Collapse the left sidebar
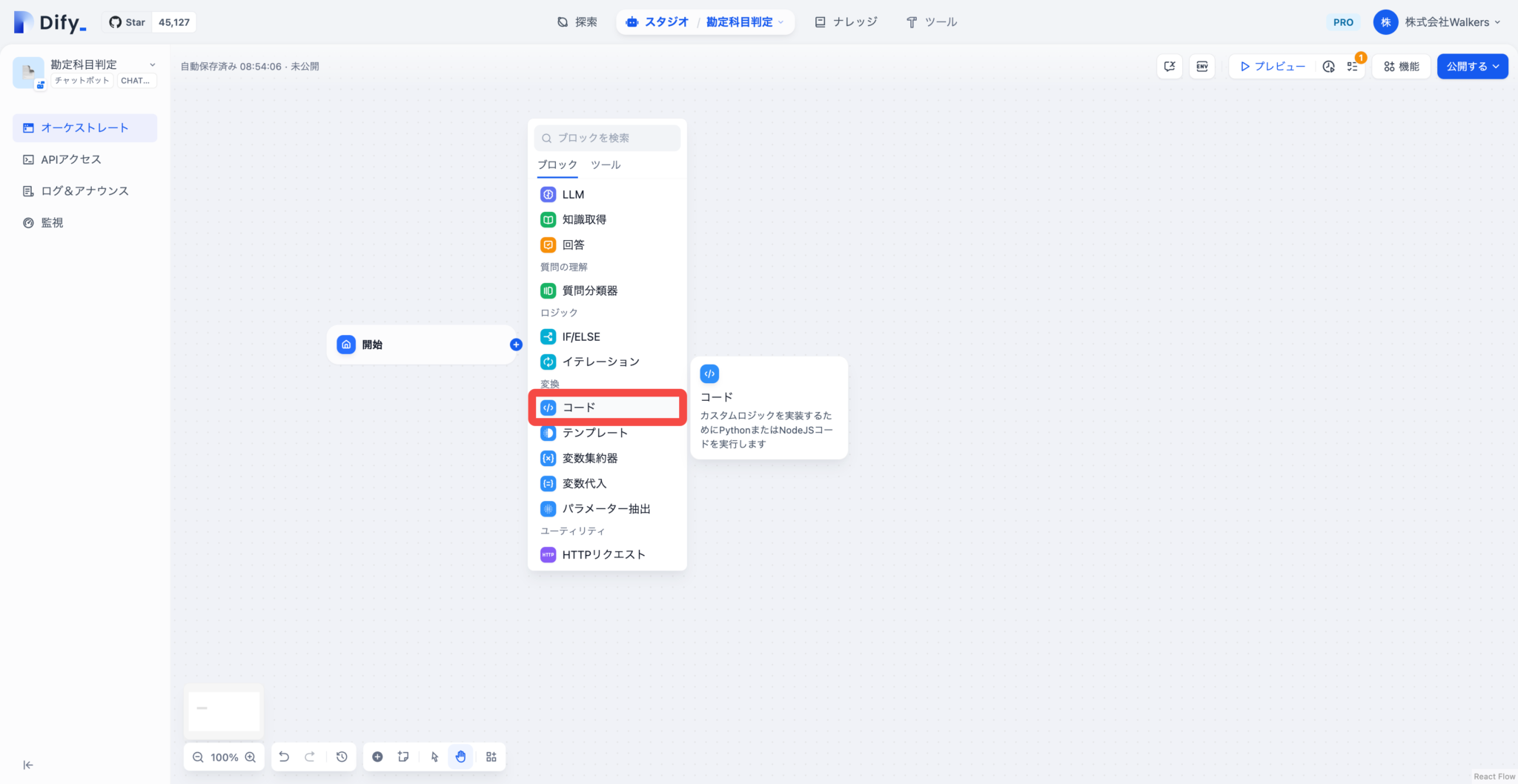This screenshot has width=1518, height=784. 28,765
